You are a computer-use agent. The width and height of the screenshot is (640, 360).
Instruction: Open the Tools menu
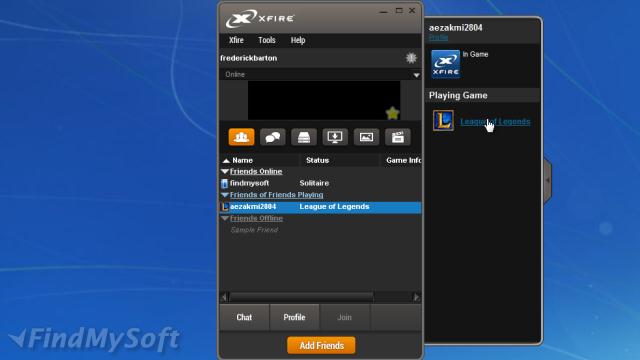pos(267,40)
